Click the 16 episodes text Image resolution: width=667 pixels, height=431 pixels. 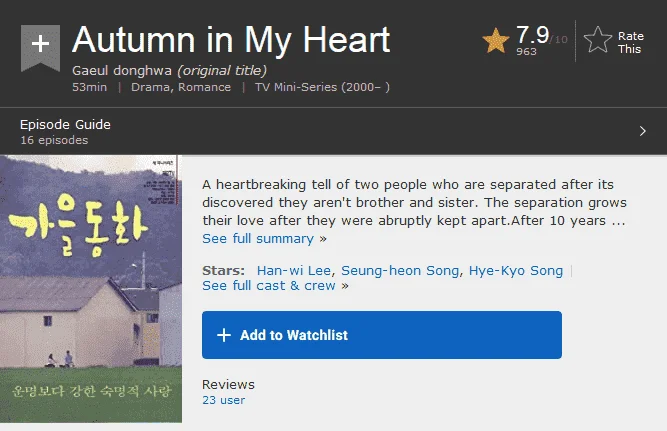coord(54,140)
